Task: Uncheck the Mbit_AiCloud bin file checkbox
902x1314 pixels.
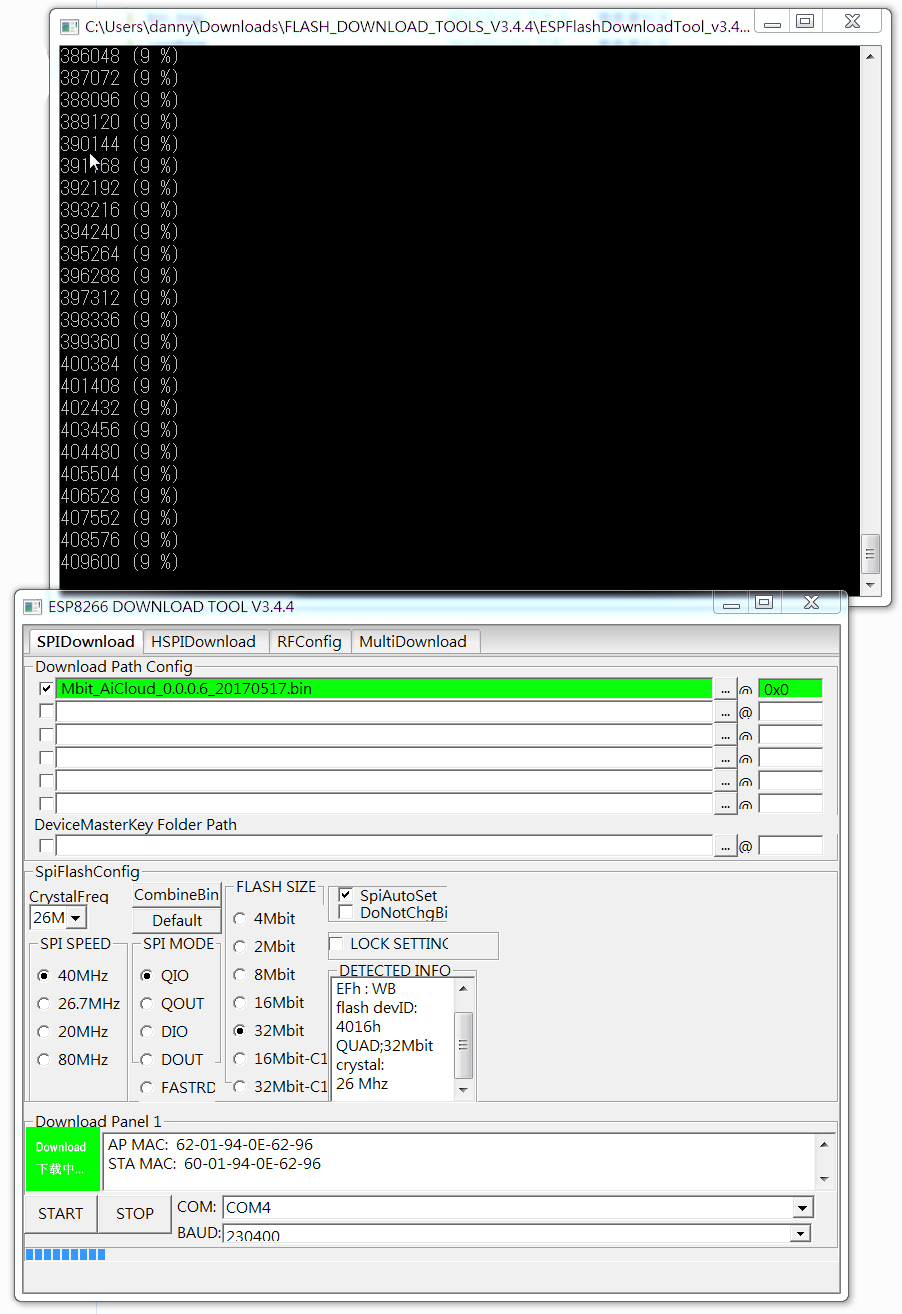Action: tap(46, 689)
